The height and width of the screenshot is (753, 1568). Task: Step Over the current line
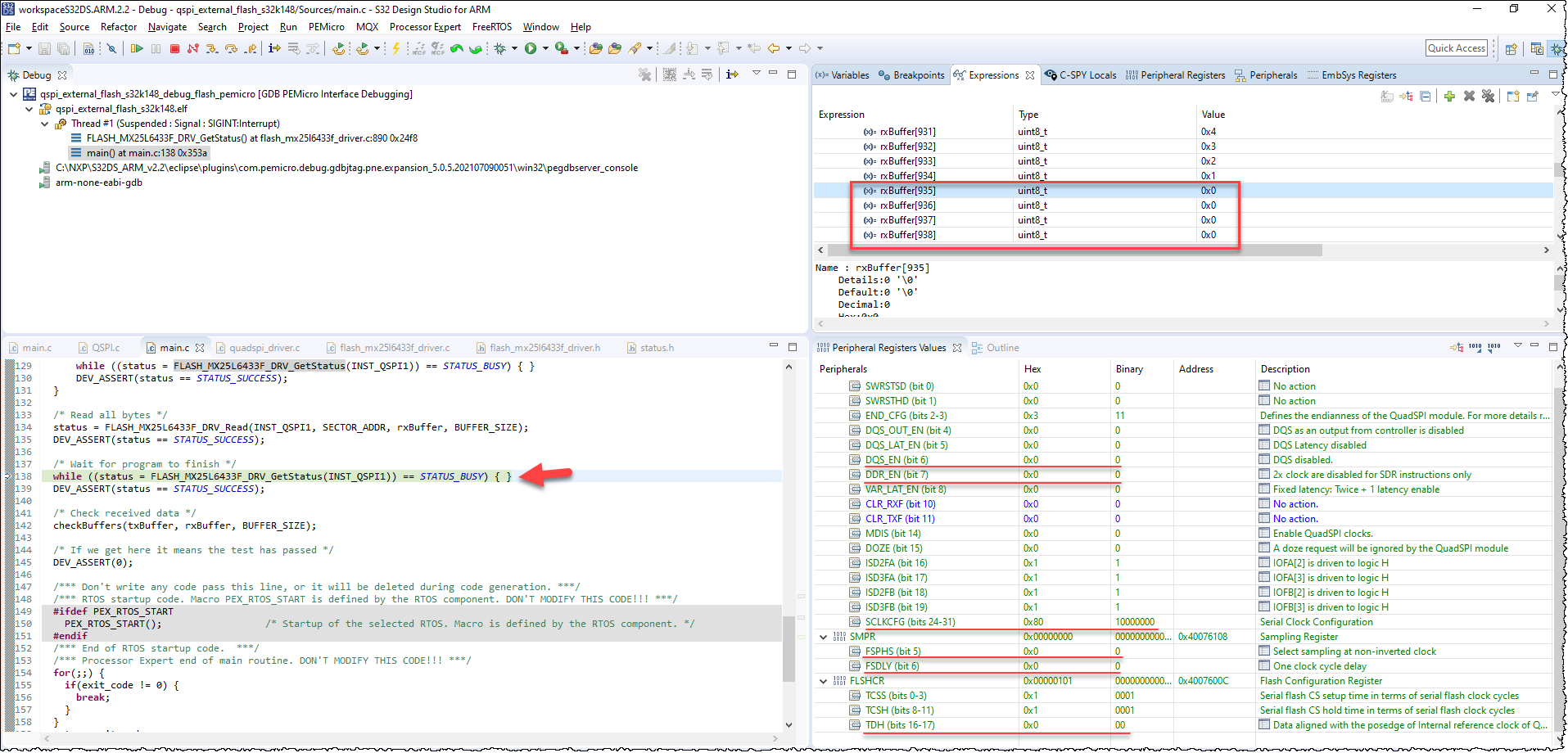click(x=230, y=48)
